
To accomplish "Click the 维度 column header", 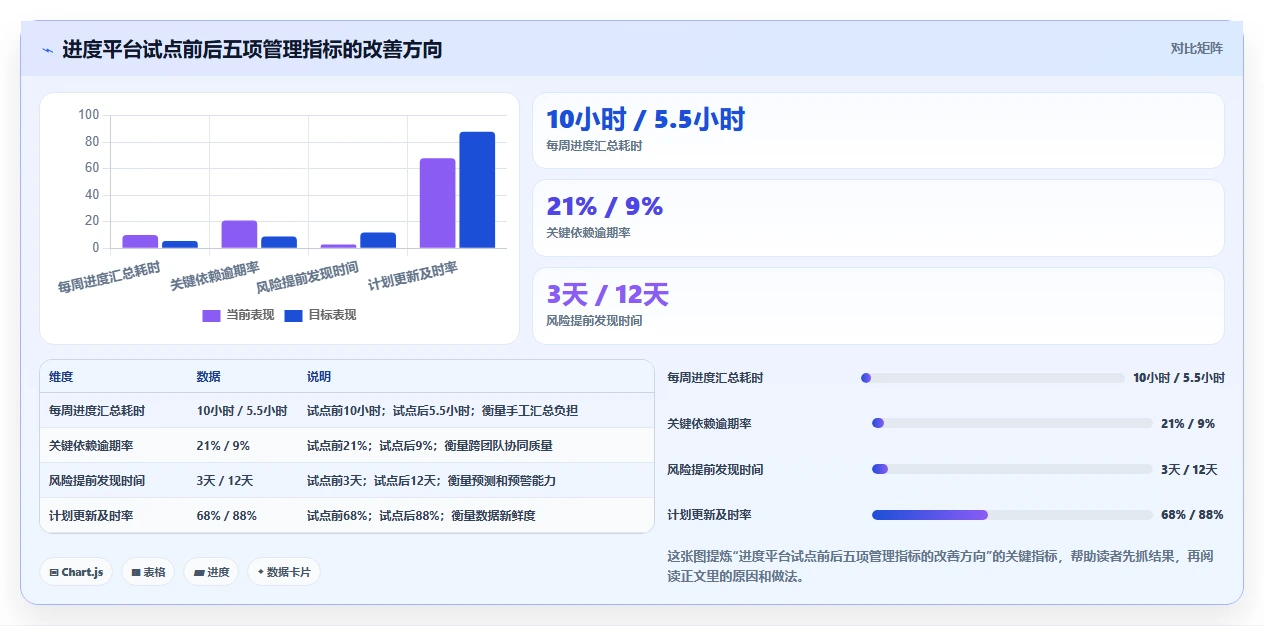I will click(x=61, y=377).
